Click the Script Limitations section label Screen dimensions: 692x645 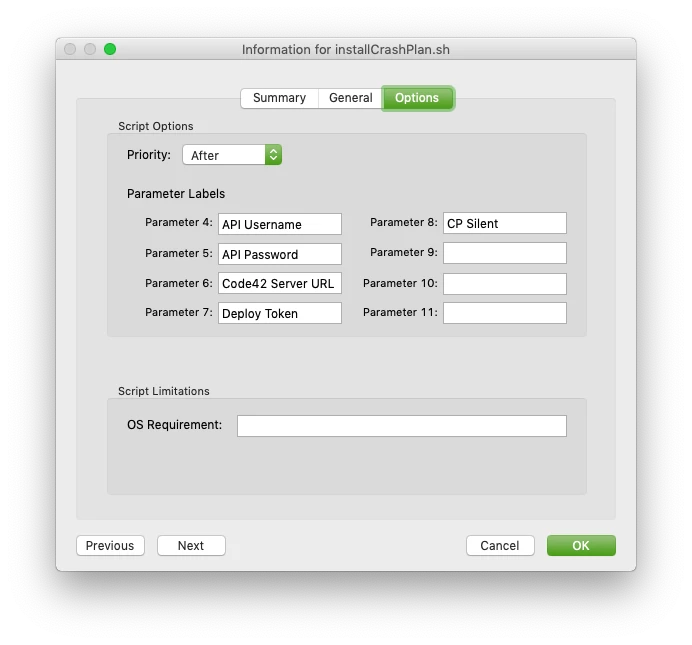pos(164,391)
